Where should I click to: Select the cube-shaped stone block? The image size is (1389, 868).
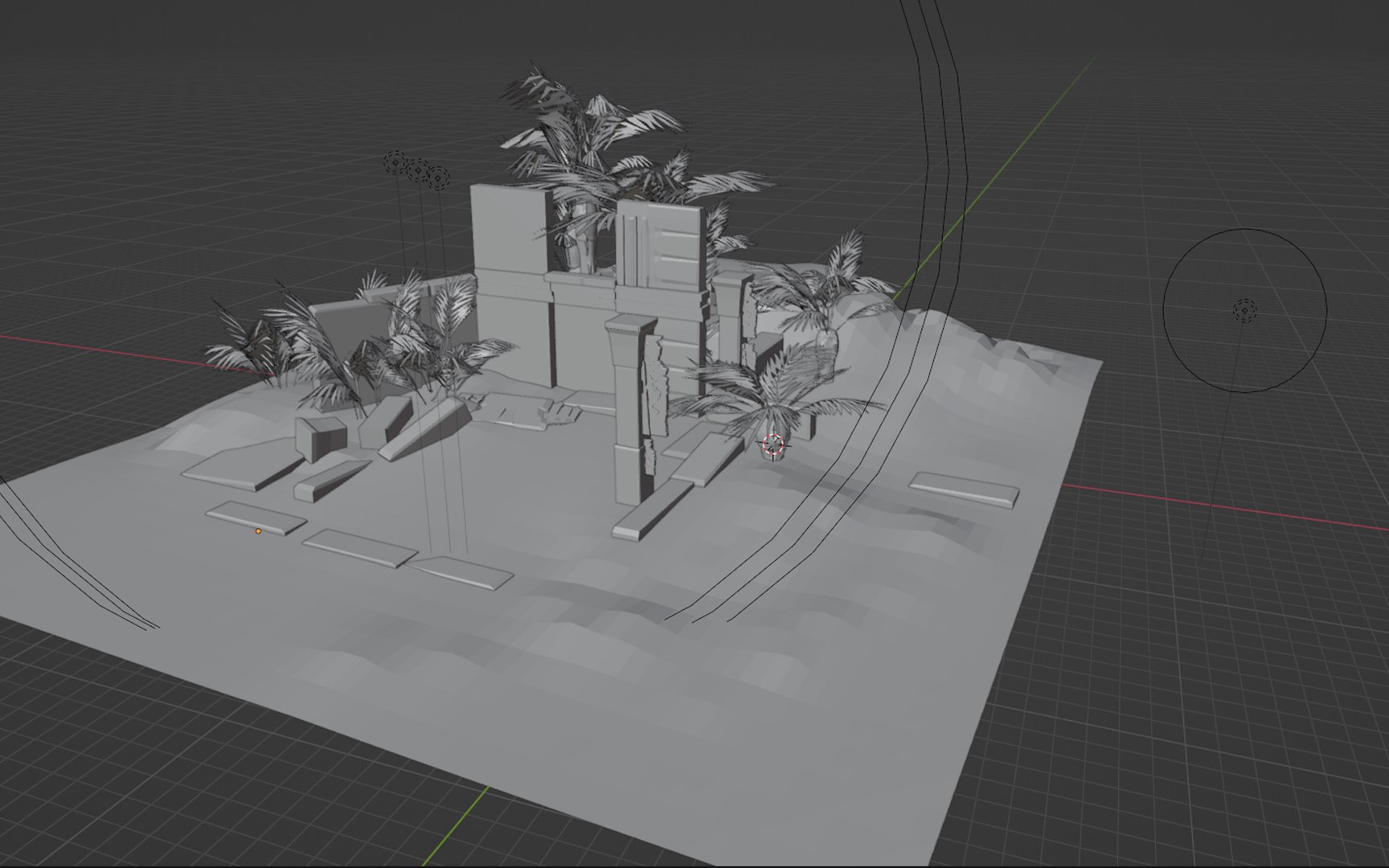[x=320, y=439]
